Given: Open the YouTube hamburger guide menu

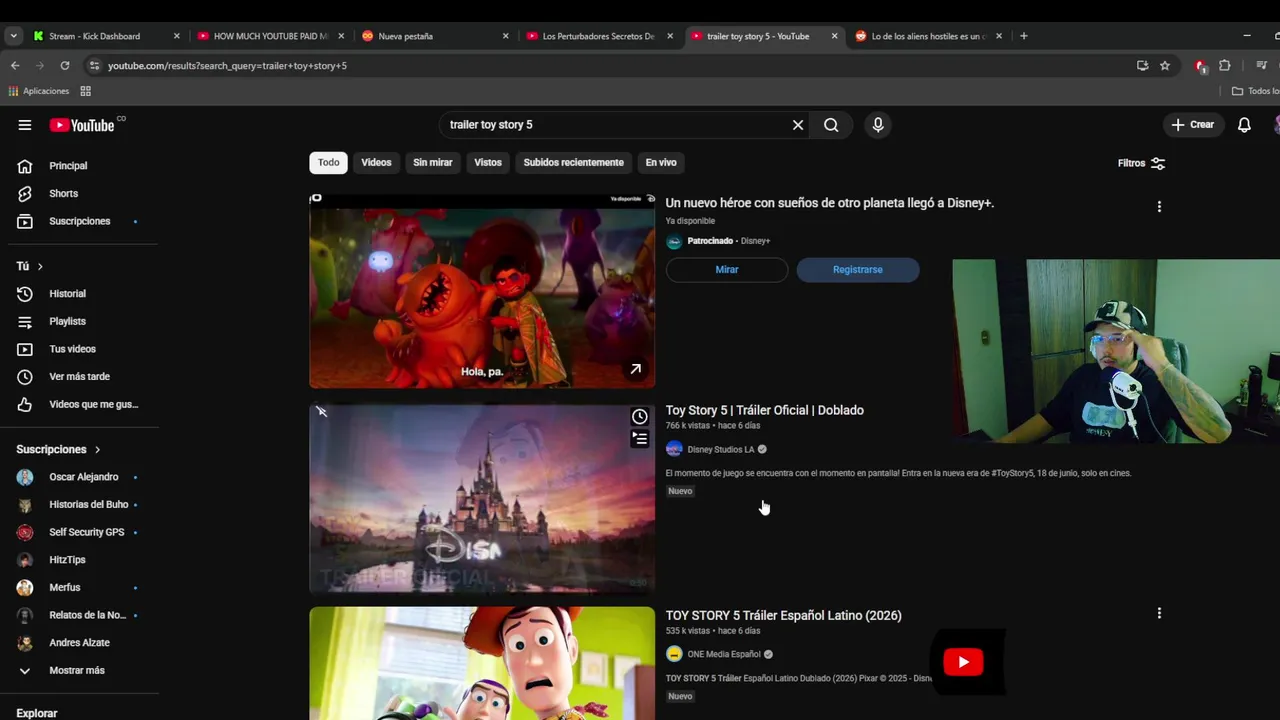Looking at the screenshot, I should [x=25, y=125].
